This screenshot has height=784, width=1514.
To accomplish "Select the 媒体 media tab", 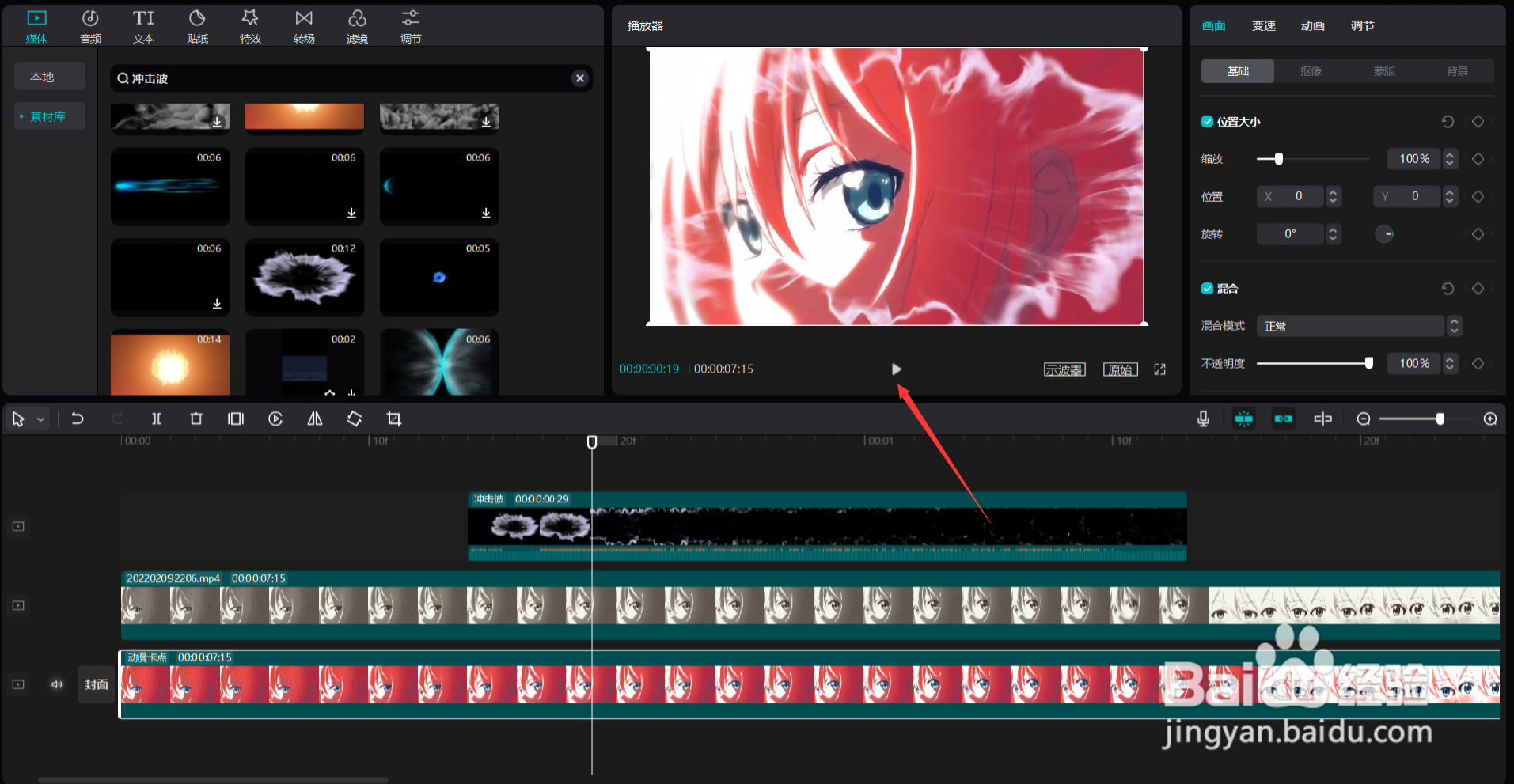I will coord(36,26).
